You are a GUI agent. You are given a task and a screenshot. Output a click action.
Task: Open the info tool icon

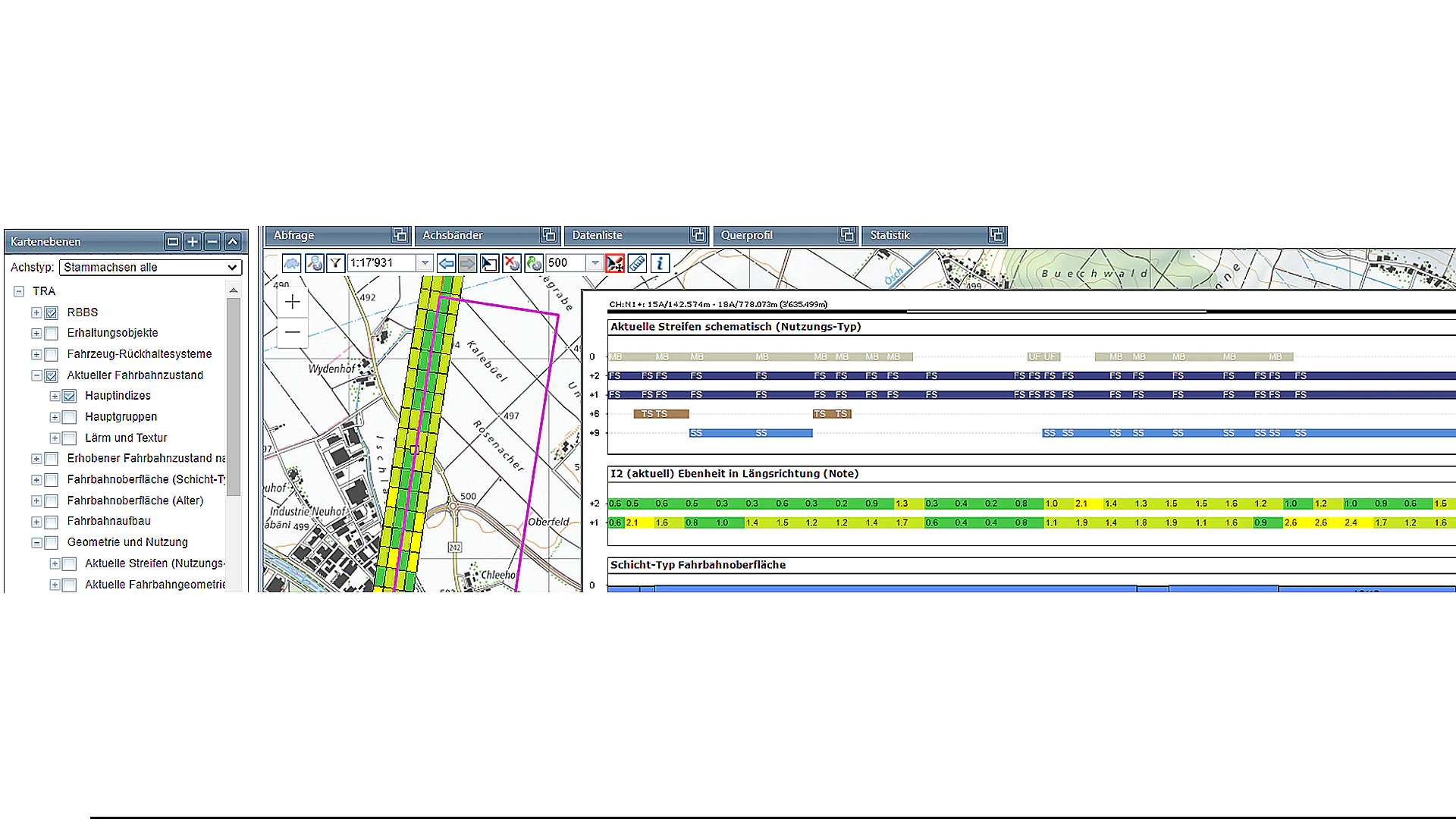click(x=660, y=263)
